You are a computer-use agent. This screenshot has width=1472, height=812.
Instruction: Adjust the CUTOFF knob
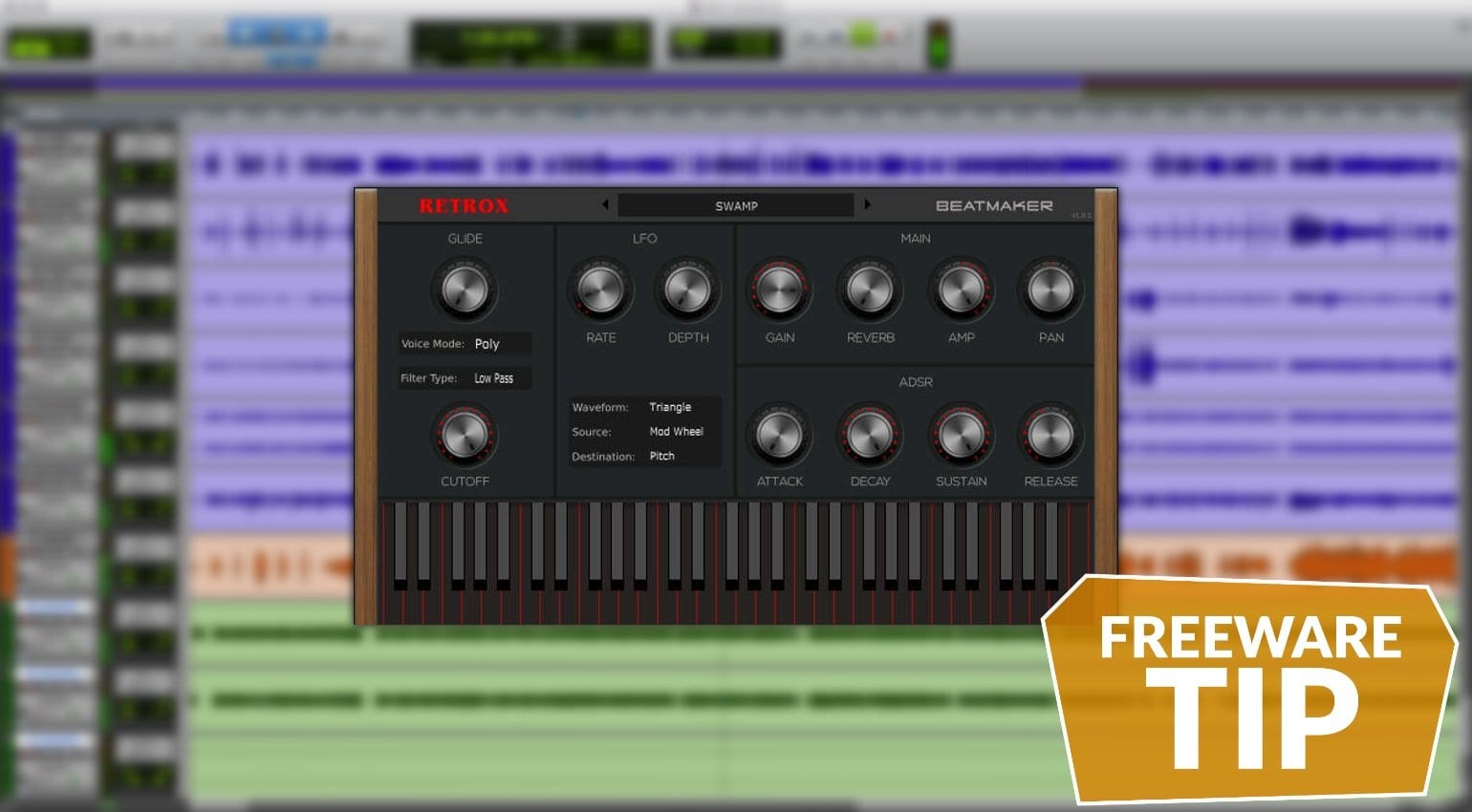[x=465, y=435]
